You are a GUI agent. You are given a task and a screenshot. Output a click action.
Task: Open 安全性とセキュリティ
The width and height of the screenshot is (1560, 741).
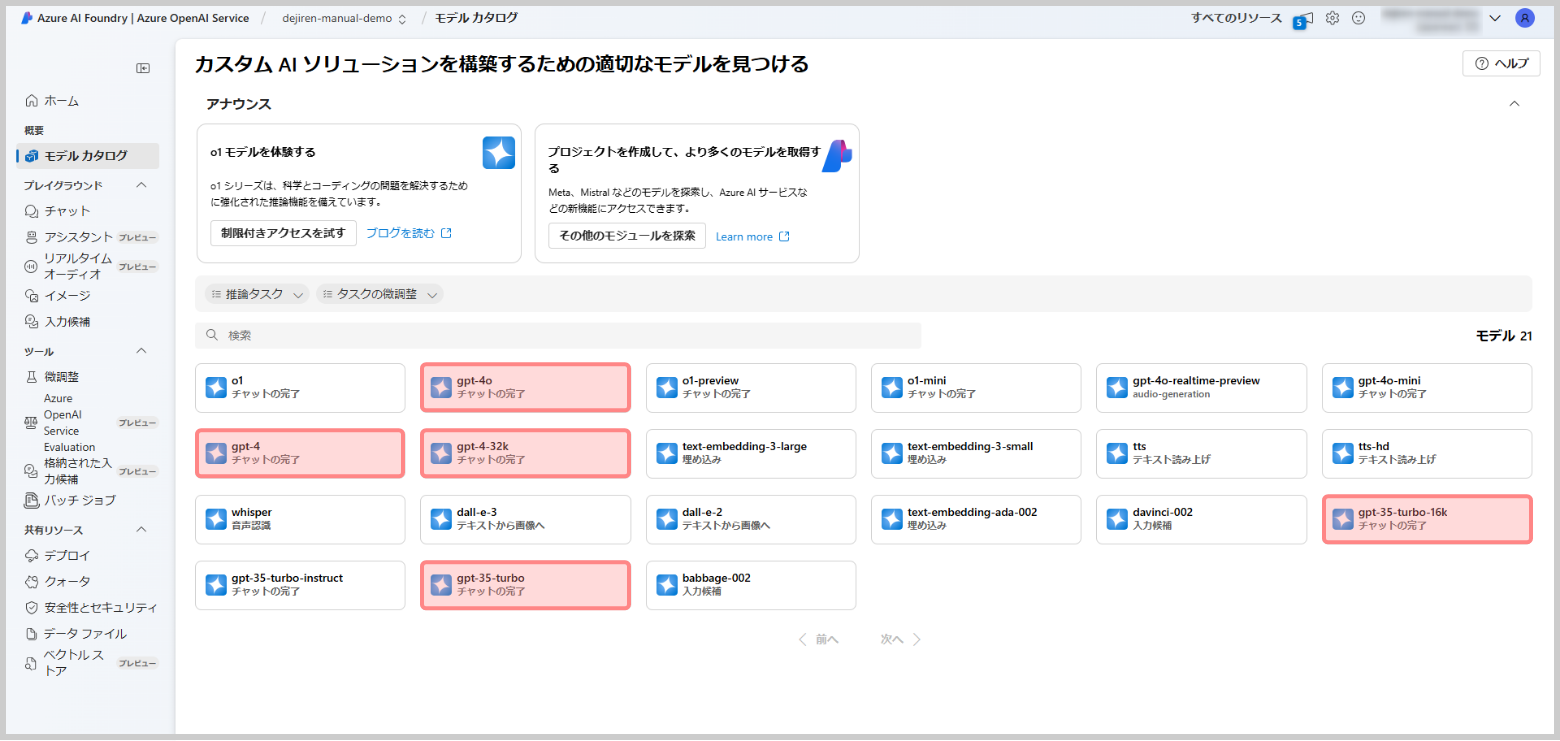coord(89,607)
